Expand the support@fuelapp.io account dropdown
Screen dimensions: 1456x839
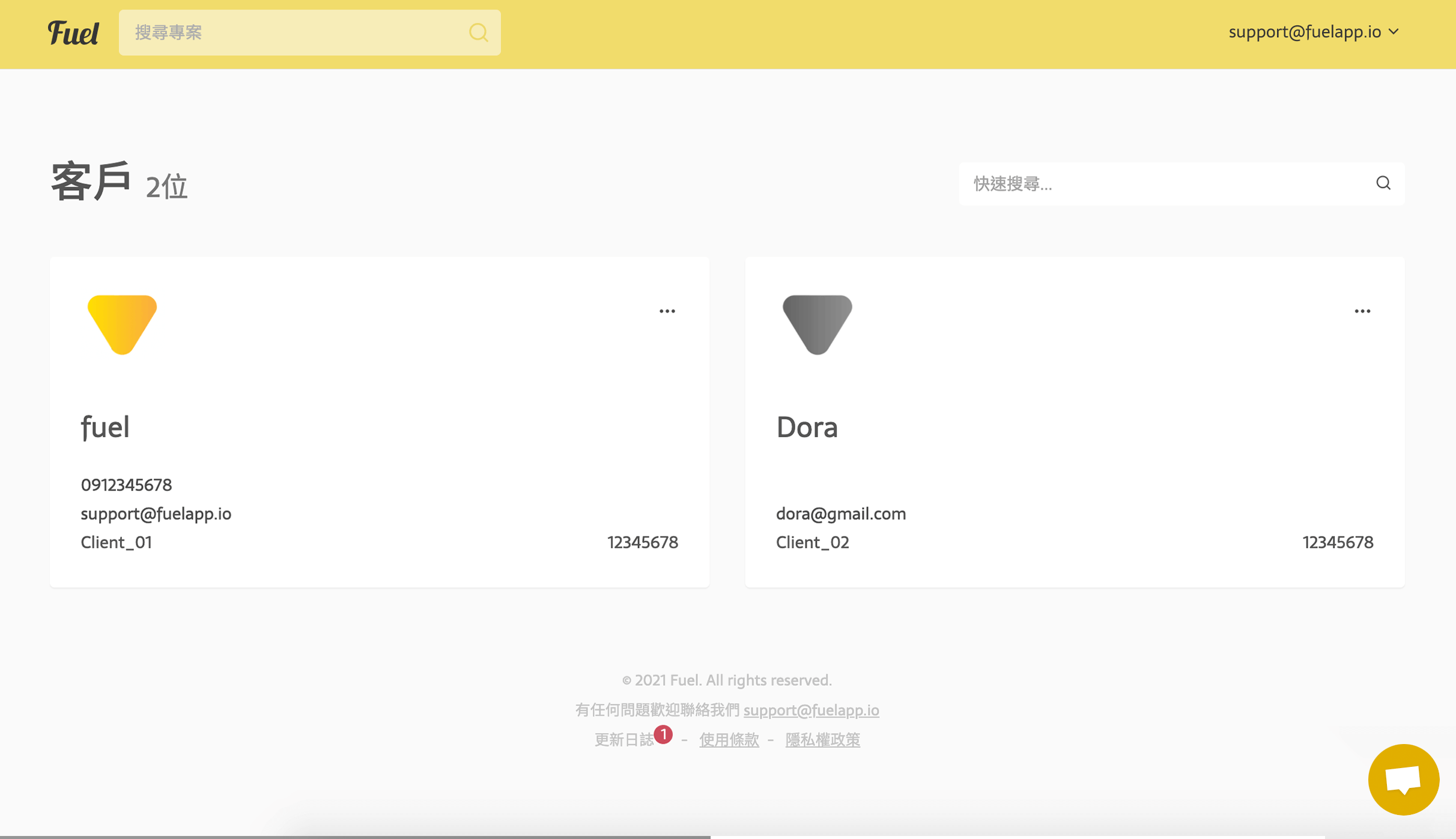pos(1313,32)
